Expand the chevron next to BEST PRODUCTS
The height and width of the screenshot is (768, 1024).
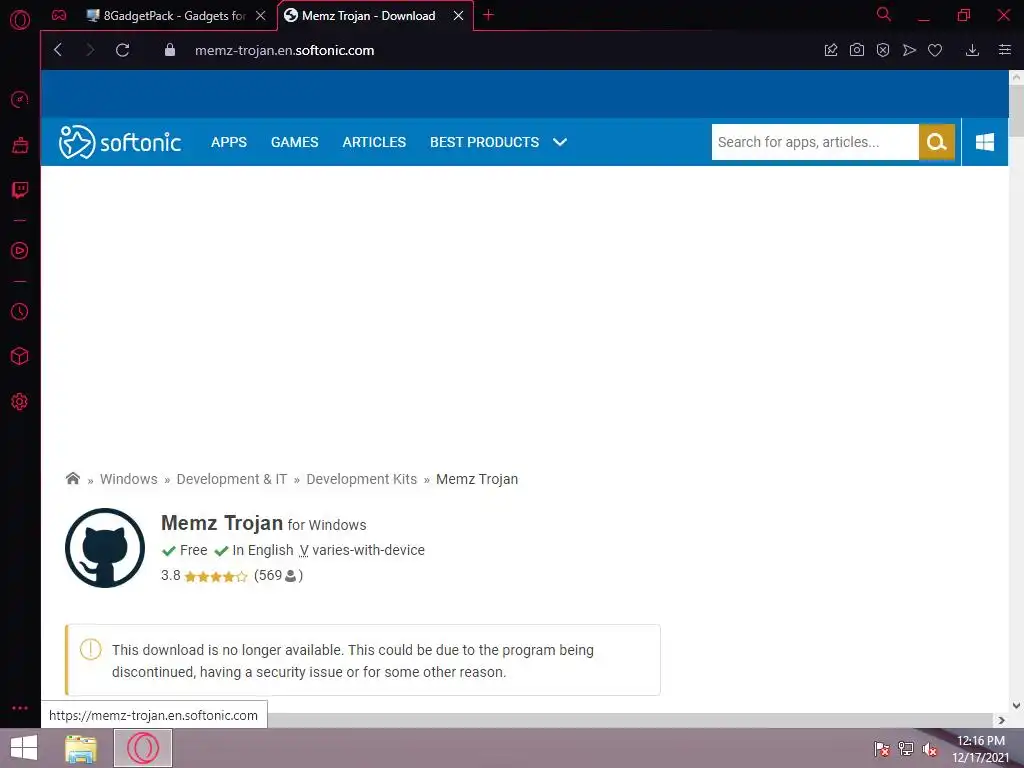[560, 142]
